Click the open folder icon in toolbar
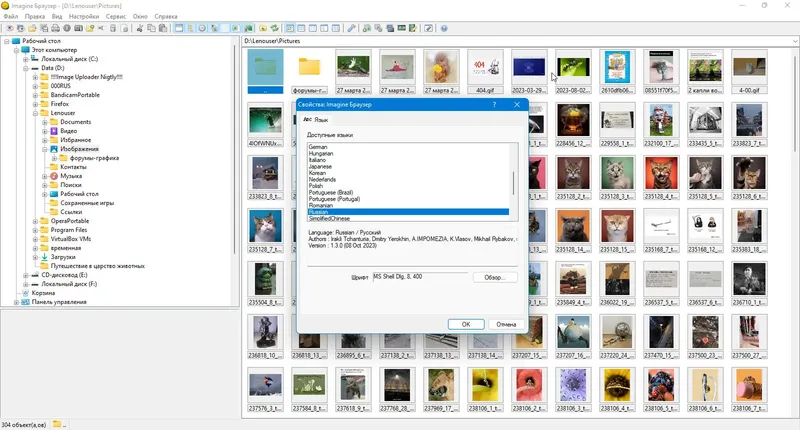The width and height of the screenshot is (800, 430). click(32, 28)
